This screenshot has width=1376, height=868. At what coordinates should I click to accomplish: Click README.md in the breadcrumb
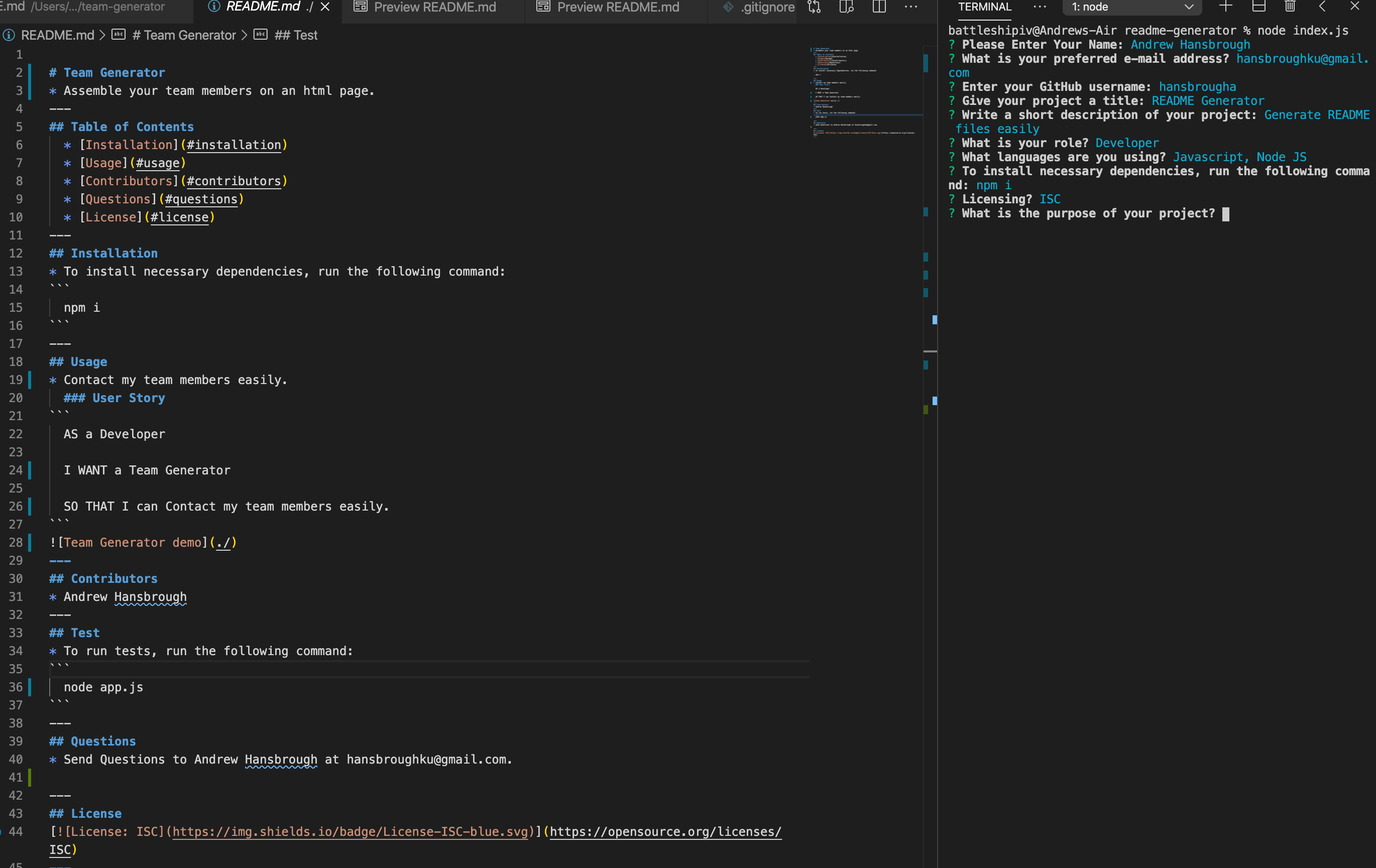point(57,36)
